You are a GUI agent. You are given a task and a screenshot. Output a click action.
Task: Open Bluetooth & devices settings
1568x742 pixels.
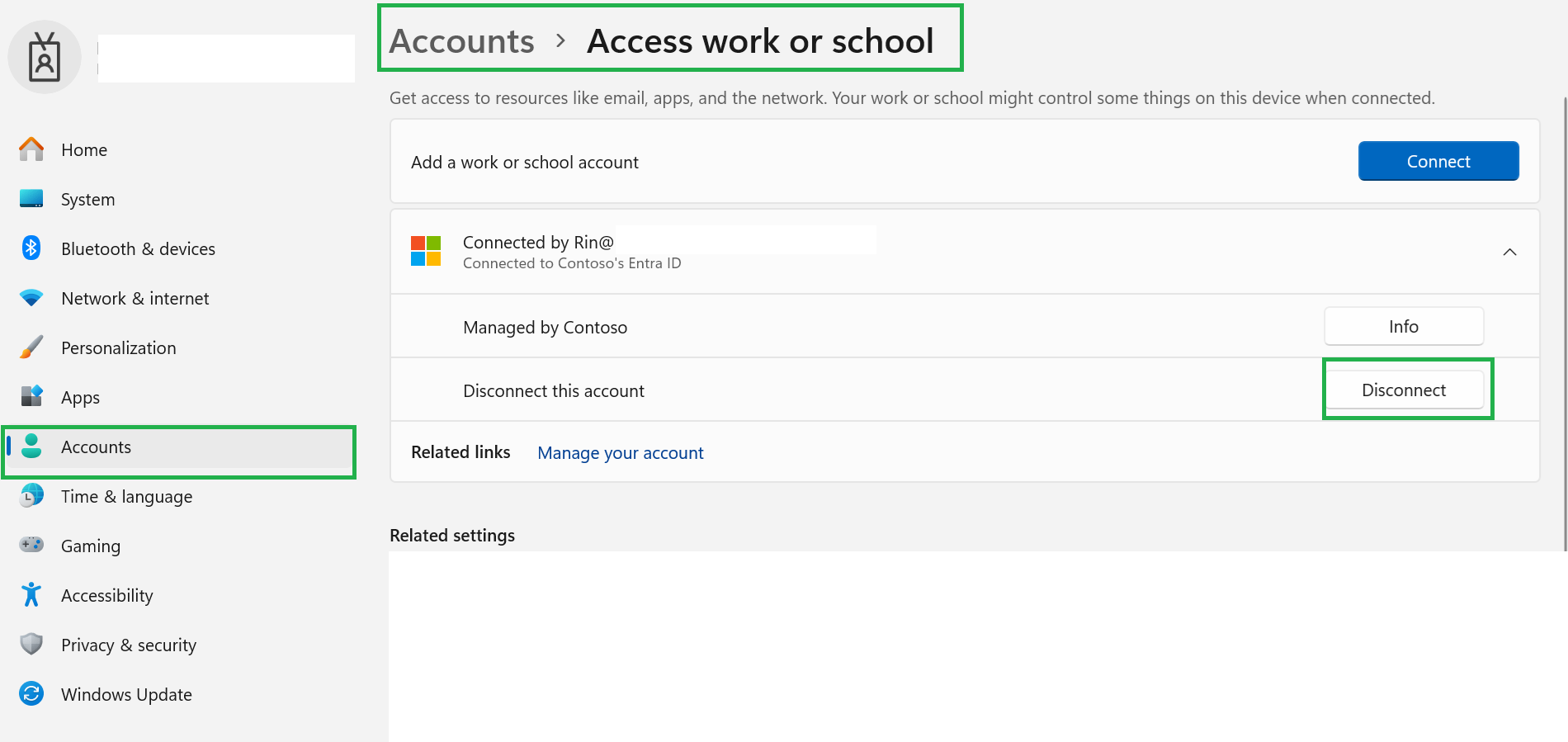180,248
